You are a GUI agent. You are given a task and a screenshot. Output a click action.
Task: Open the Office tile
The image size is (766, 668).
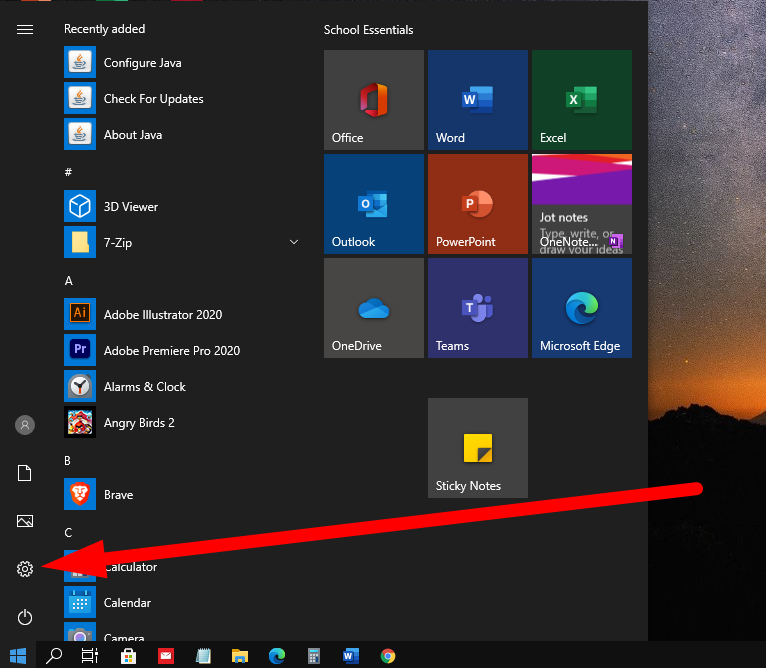pos(374,100)
